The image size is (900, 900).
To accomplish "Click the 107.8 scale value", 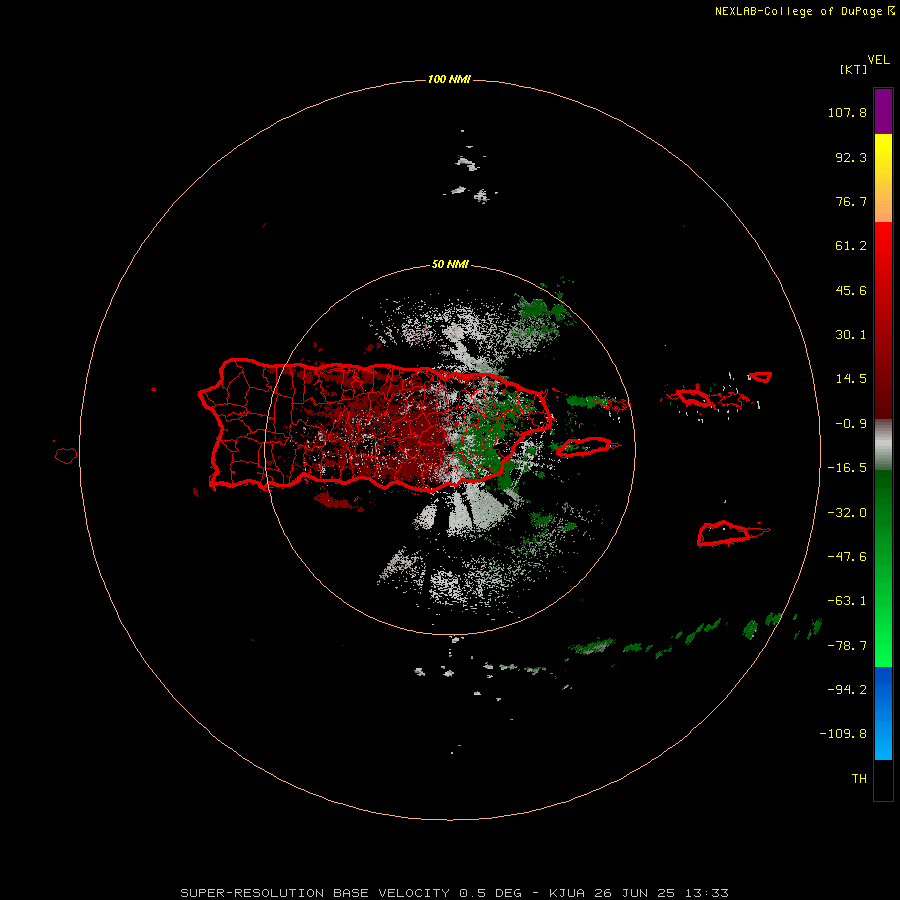I will (847, 112).
